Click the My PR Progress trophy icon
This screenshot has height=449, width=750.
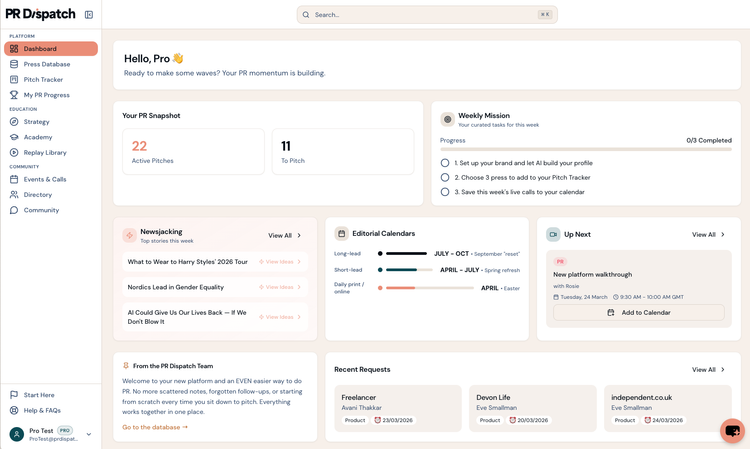[x=14, y=95]
